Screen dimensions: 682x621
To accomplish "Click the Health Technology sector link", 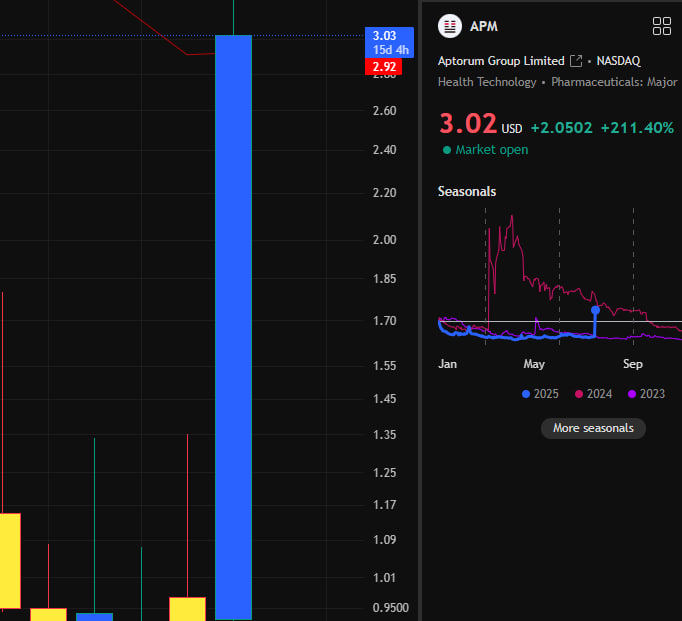I will pos(487,82).
